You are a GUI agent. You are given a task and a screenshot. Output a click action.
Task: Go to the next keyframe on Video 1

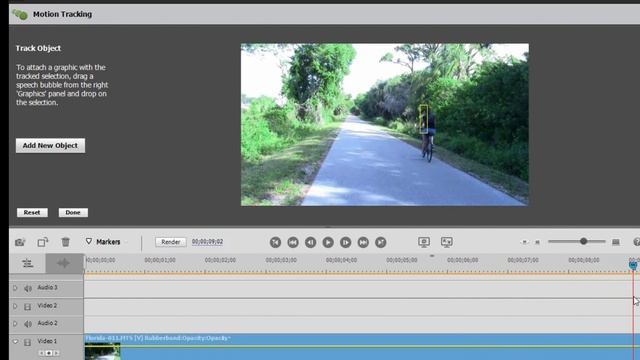click(56, 353)
